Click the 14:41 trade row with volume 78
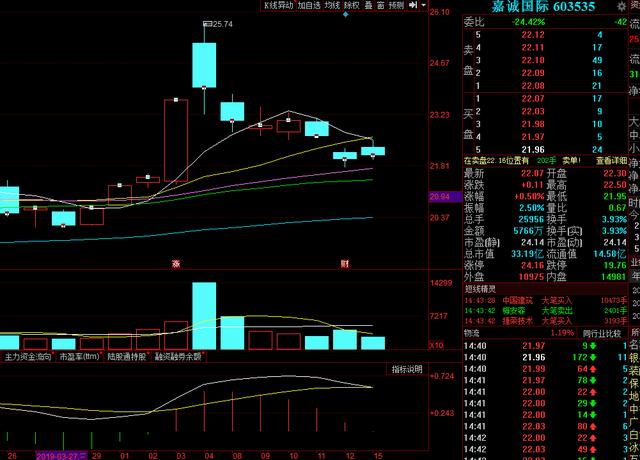Screen dimensions: 640x460 tap(545, 380)
